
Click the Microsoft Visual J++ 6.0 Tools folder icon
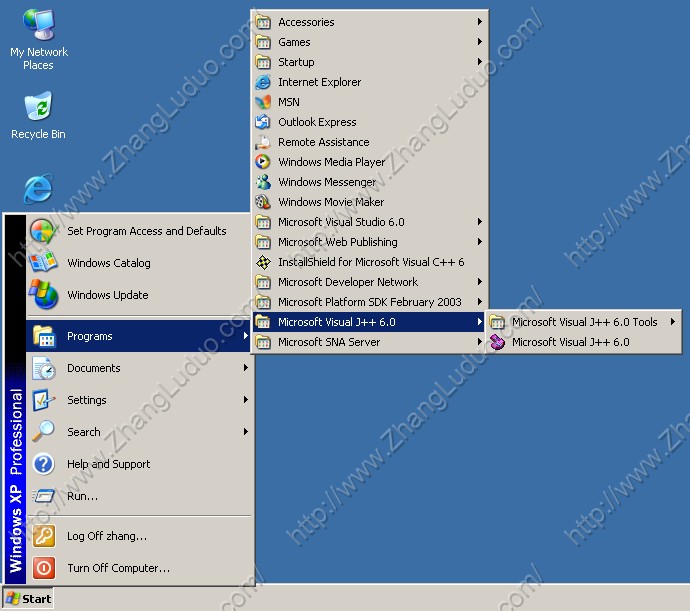[497, 322]
